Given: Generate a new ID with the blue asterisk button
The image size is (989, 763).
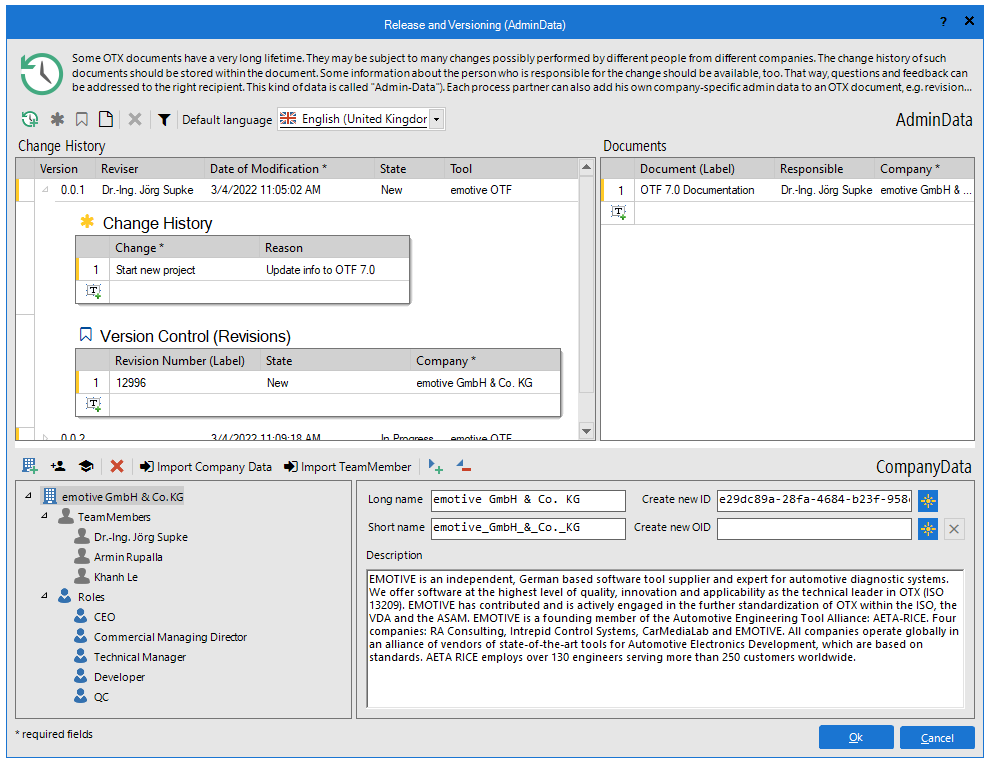Looking at the screenshot, I should pos(928,500).
